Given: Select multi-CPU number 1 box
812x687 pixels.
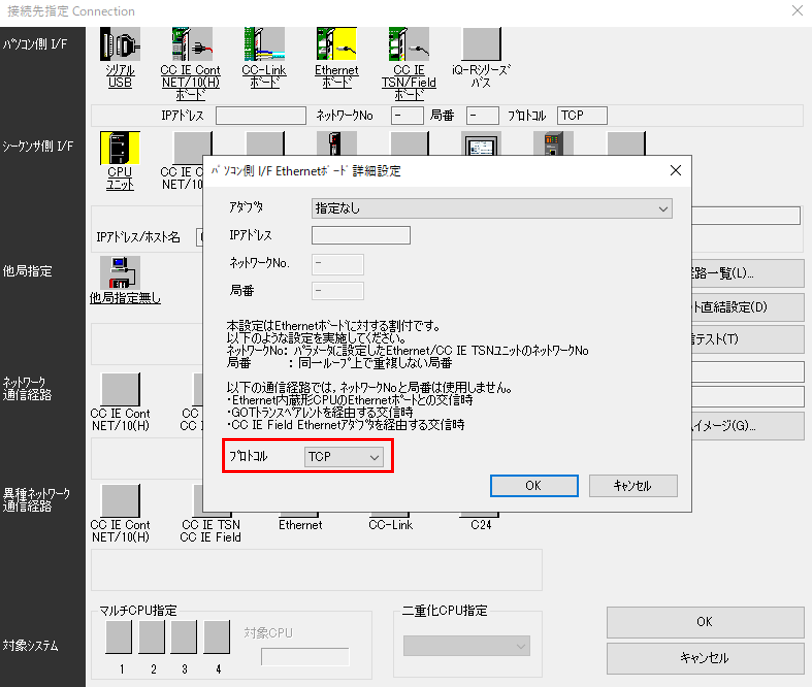Looking at the screenshot, I should tap(119, 637).
